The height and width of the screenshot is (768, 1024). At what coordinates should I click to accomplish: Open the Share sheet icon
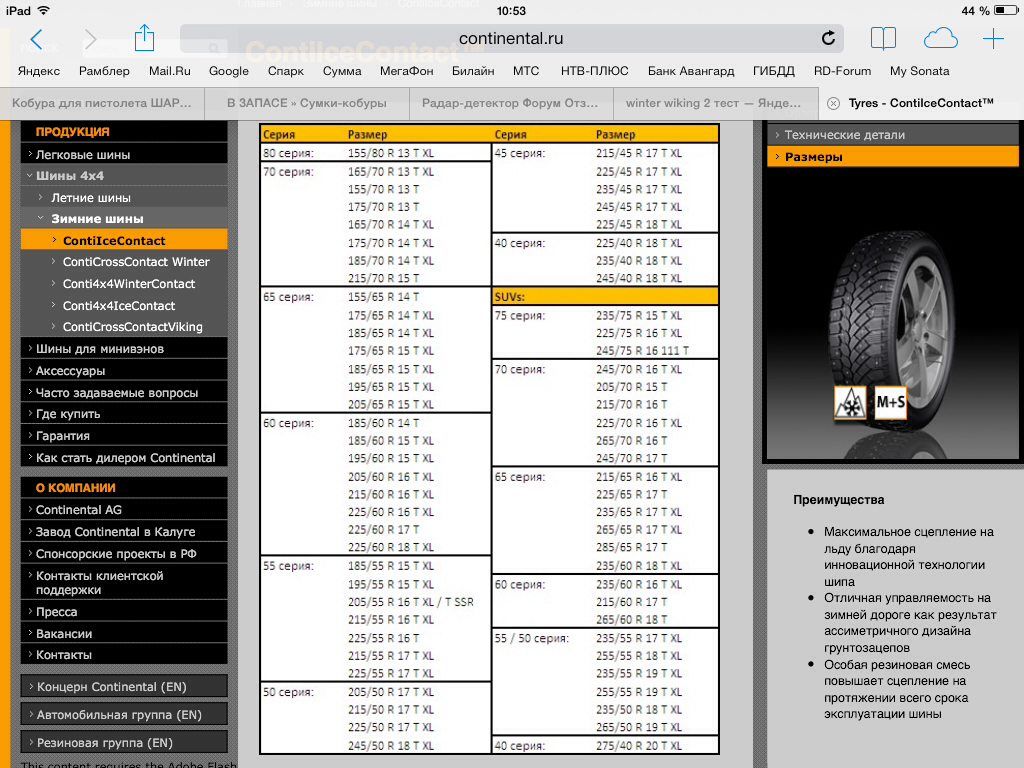coord(144,38)
